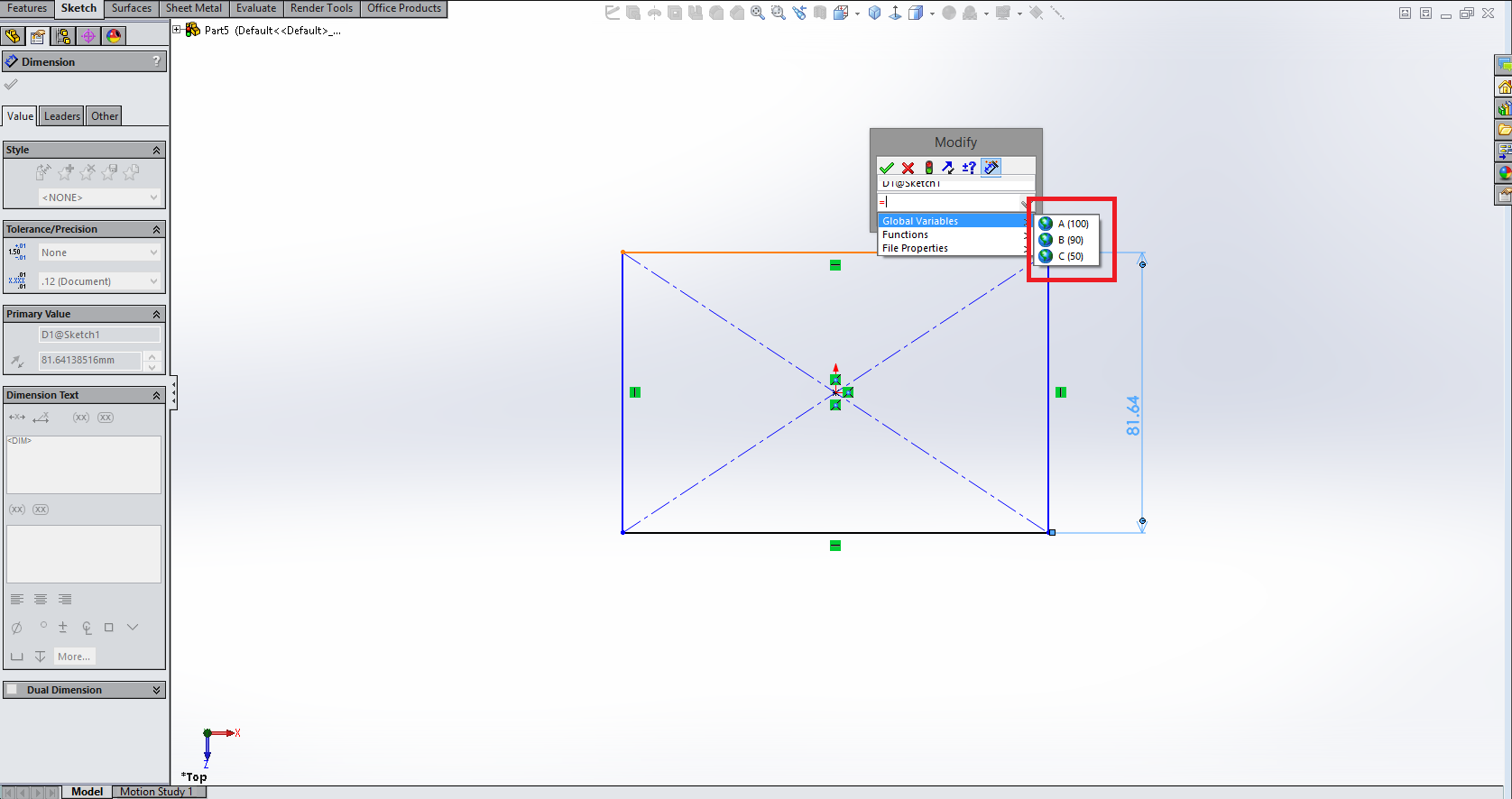Accept the Modify dialog with green checkmark
The width and height of the screenshot is (1512, 799).
click(x=887, y=168)
